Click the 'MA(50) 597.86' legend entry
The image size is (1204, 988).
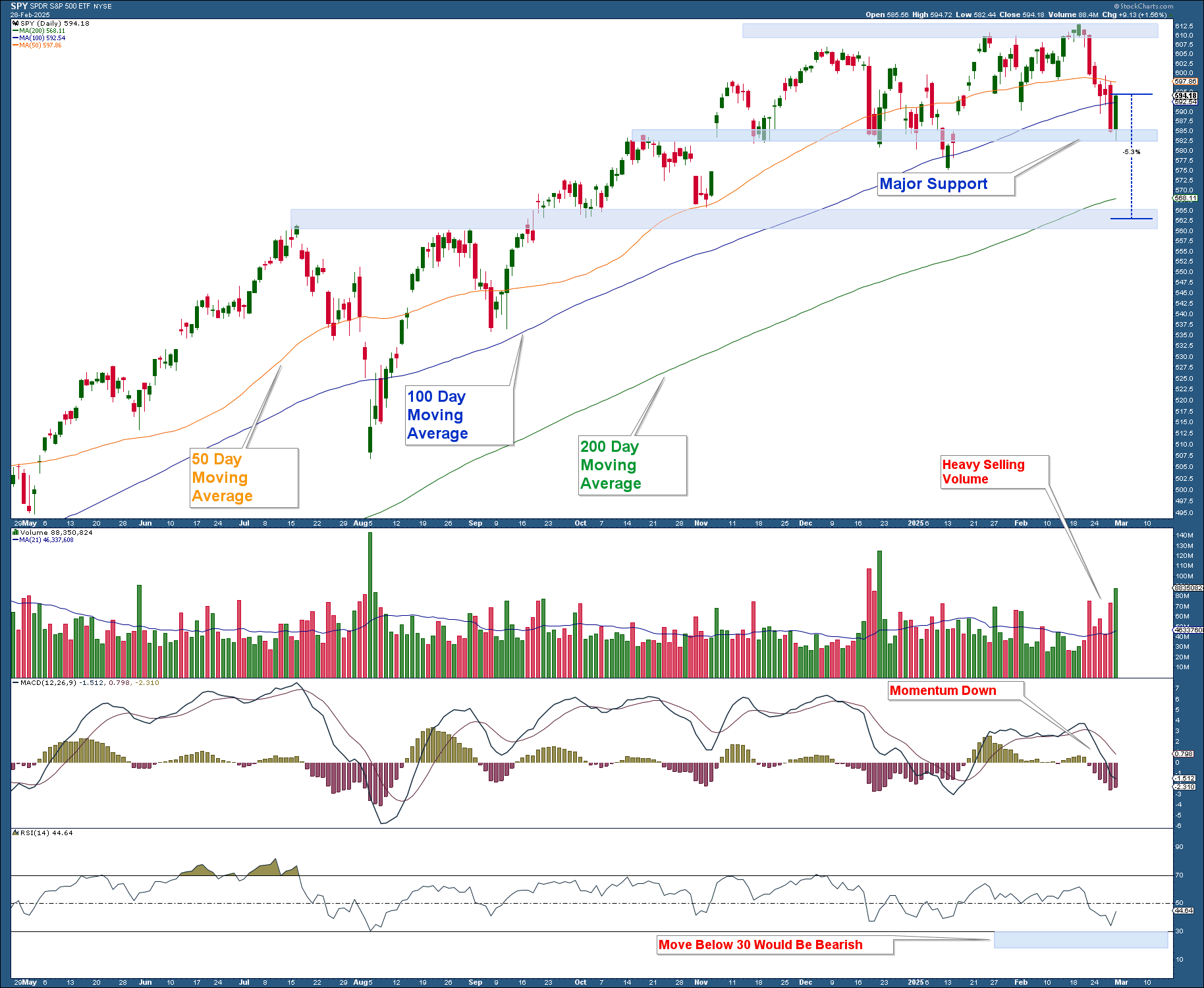coord(41,45)
